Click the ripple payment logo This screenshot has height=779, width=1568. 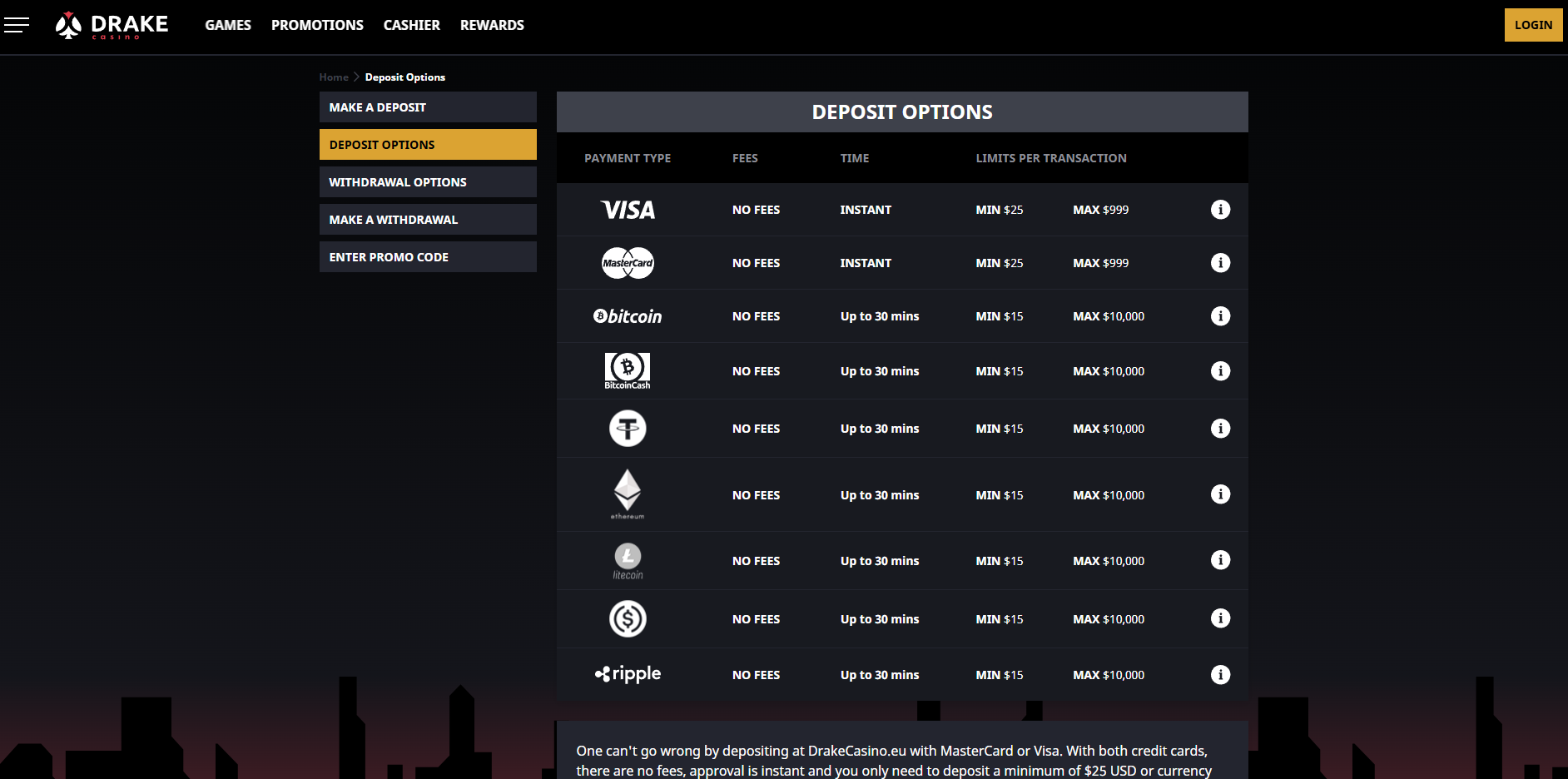pos(628,674)
